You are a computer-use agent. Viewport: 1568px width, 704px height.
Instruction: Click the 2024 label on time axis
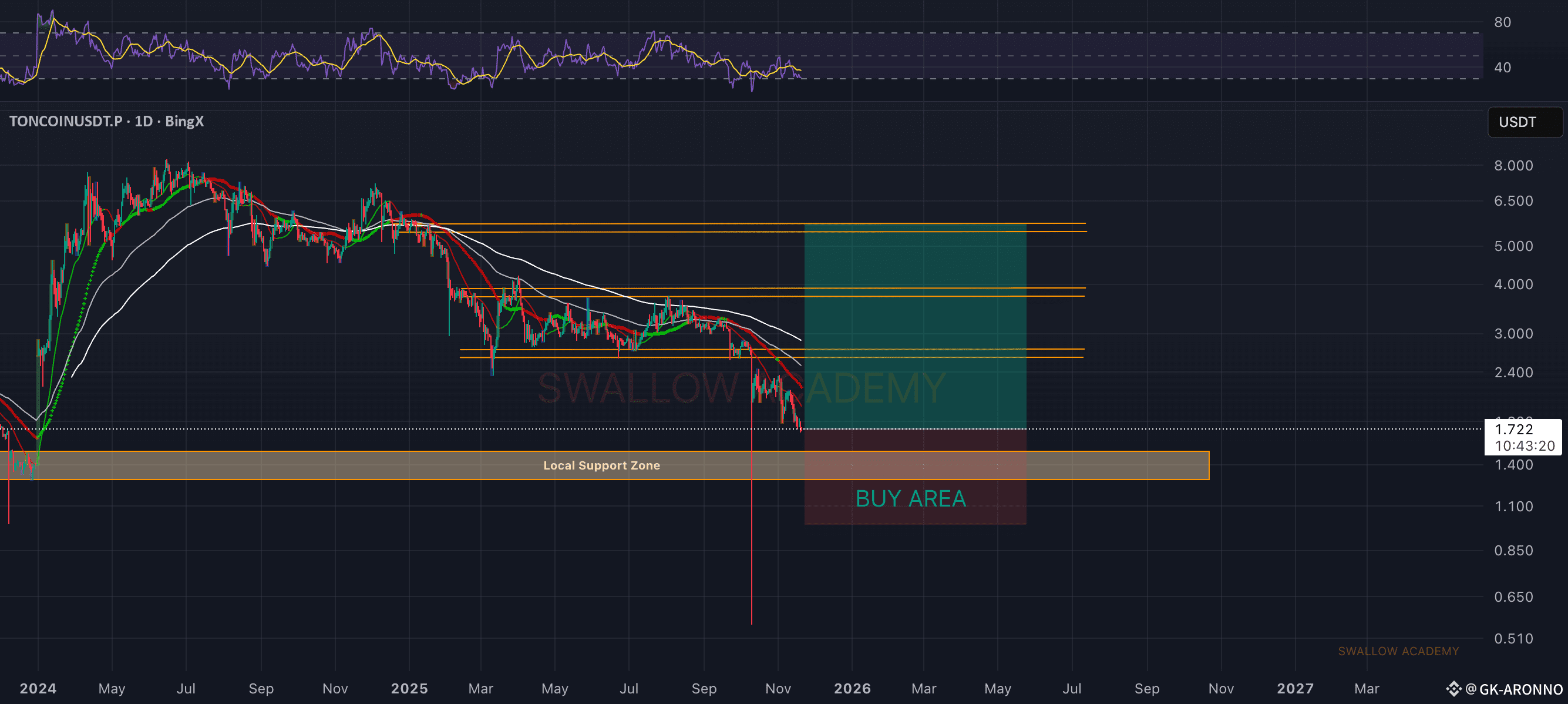(x=38, y=688)
